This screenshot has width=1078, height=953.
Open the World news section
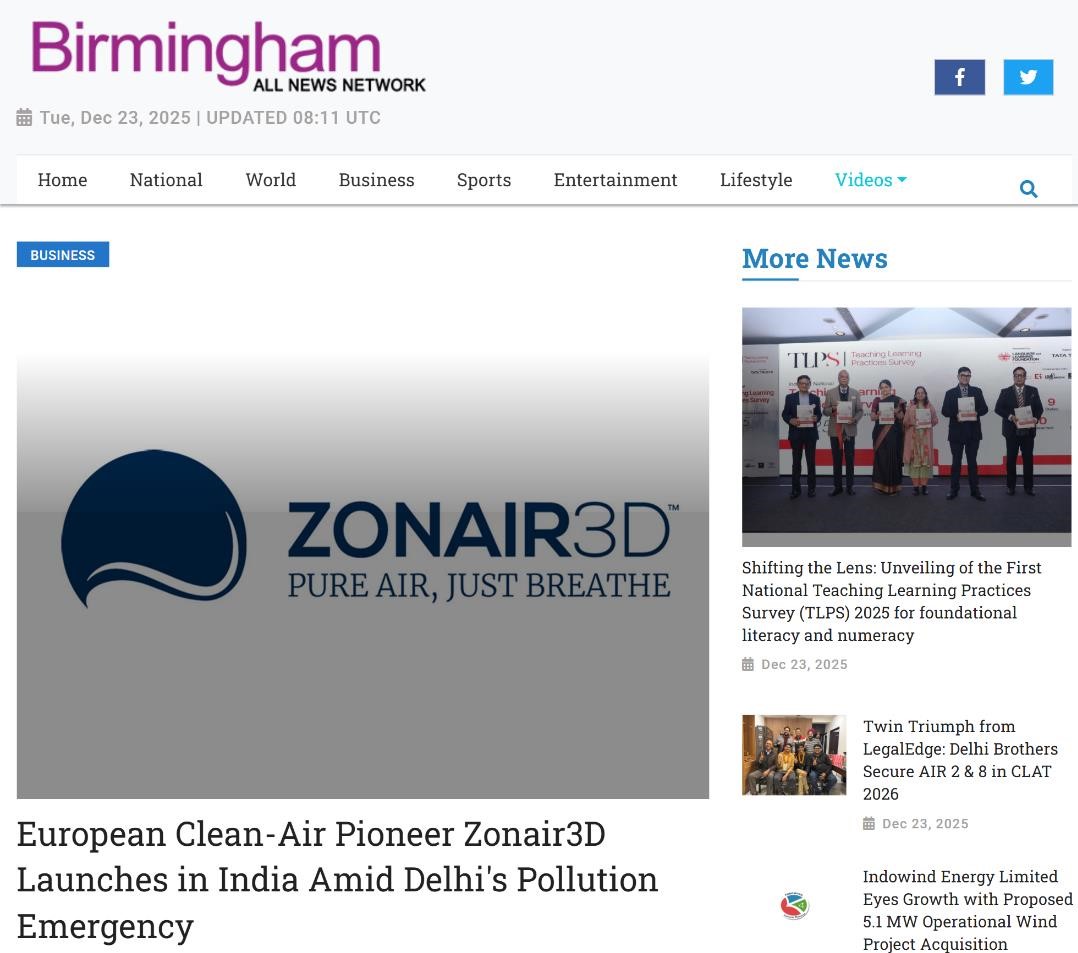pos(271,180)
